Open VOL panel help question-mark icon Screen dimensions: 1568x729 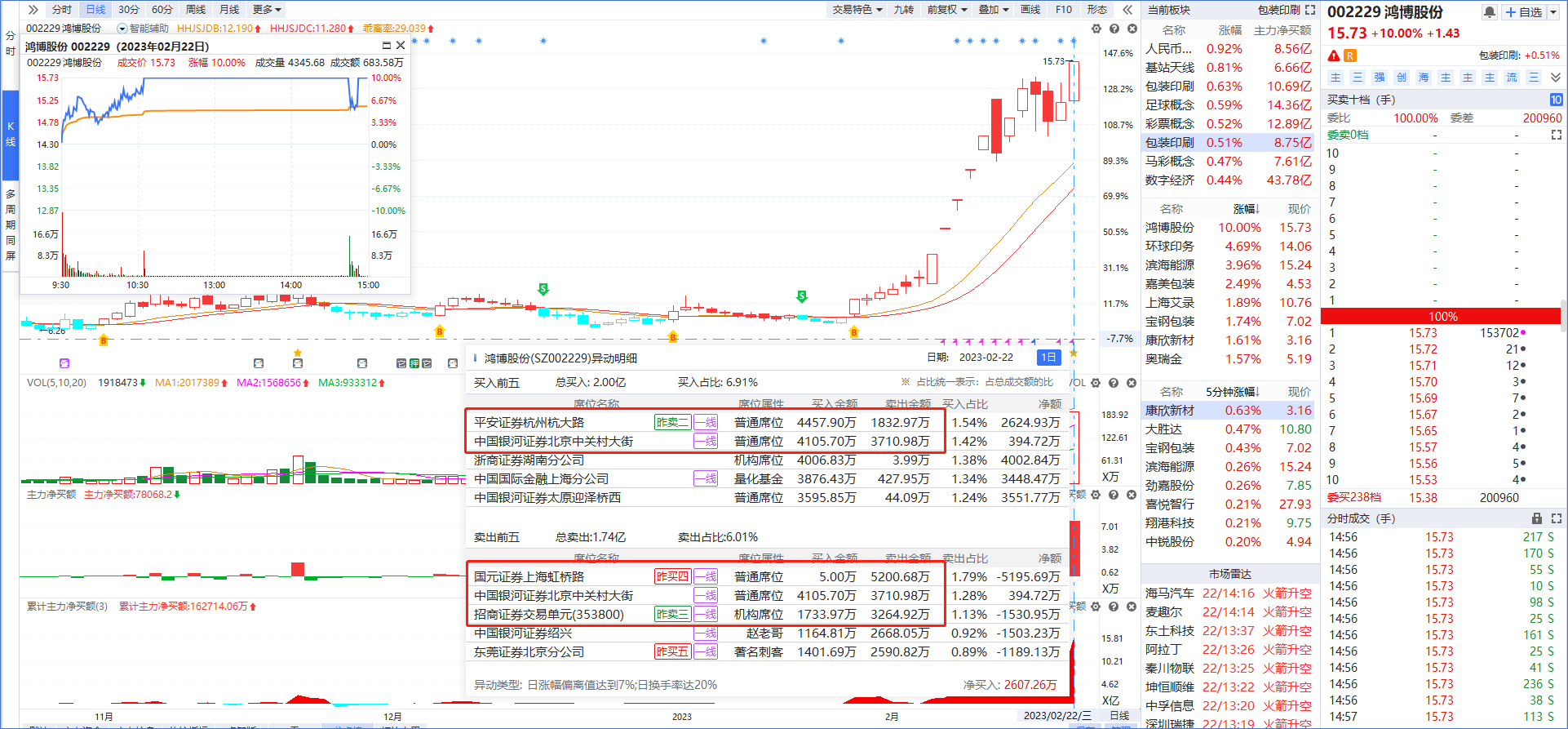point(1114,383)
